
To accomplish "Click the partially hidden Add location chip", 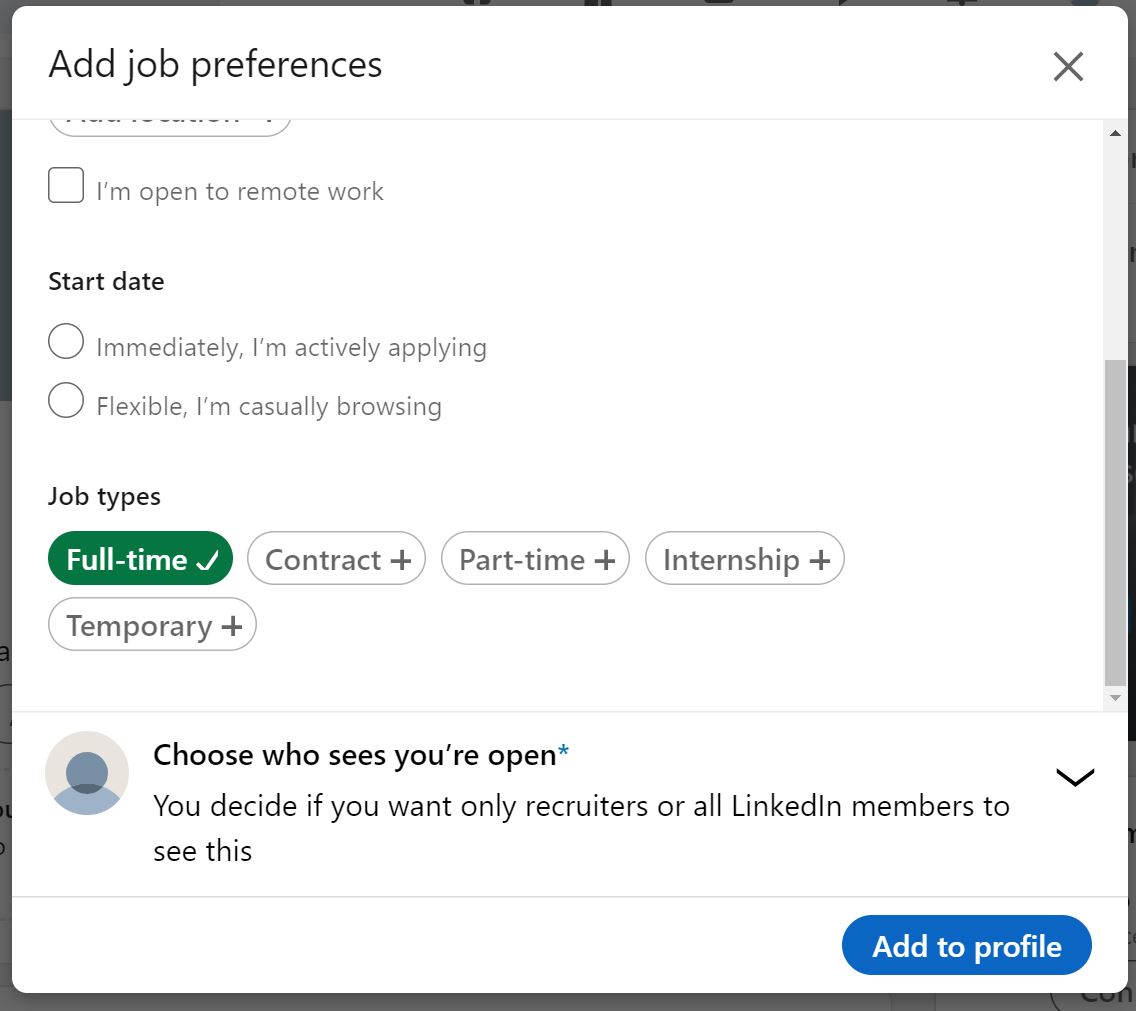I will 170,124.
